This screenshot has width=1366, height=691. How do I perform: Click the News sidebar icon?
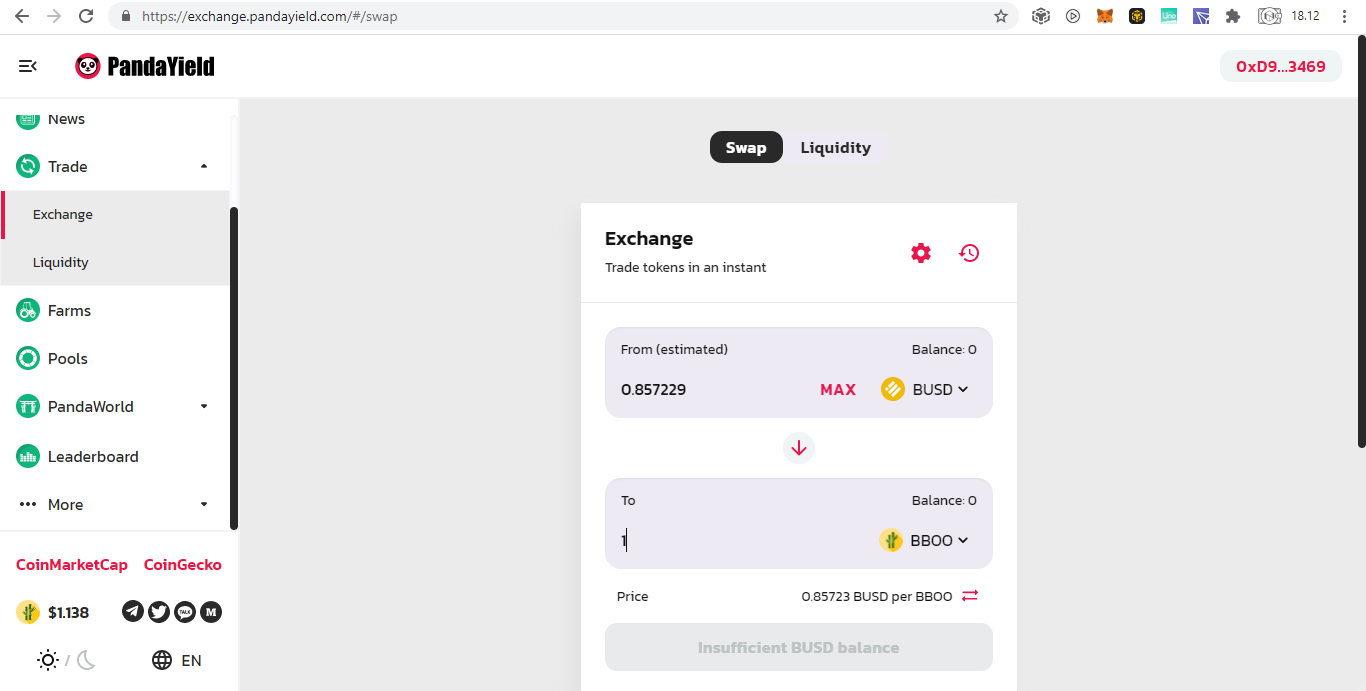click(x=28, y=118)
